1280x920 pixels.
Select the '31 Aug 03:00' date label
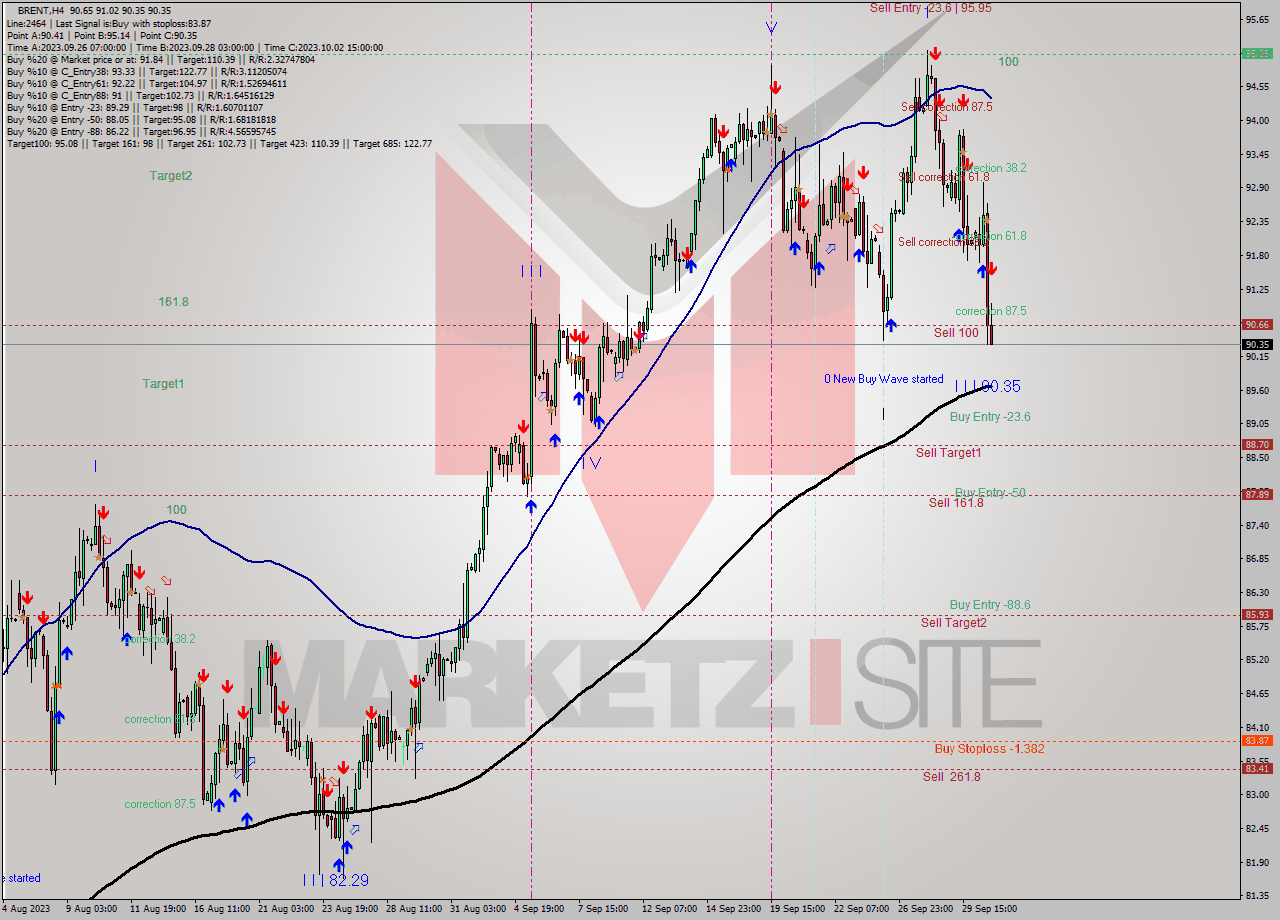point(478,909)
